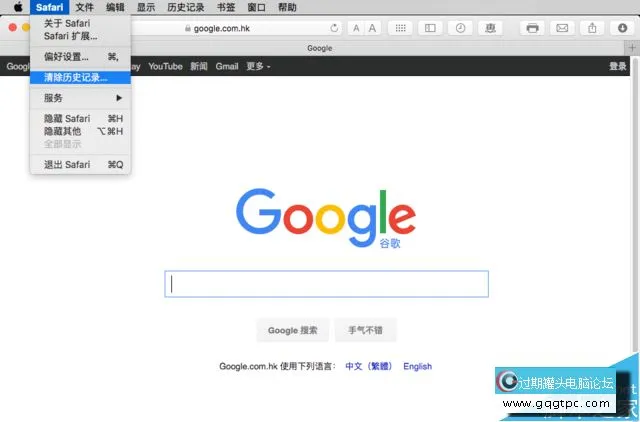Open the Share toolbar button
The image size is (640, 422).
click(x=592, y=28)
